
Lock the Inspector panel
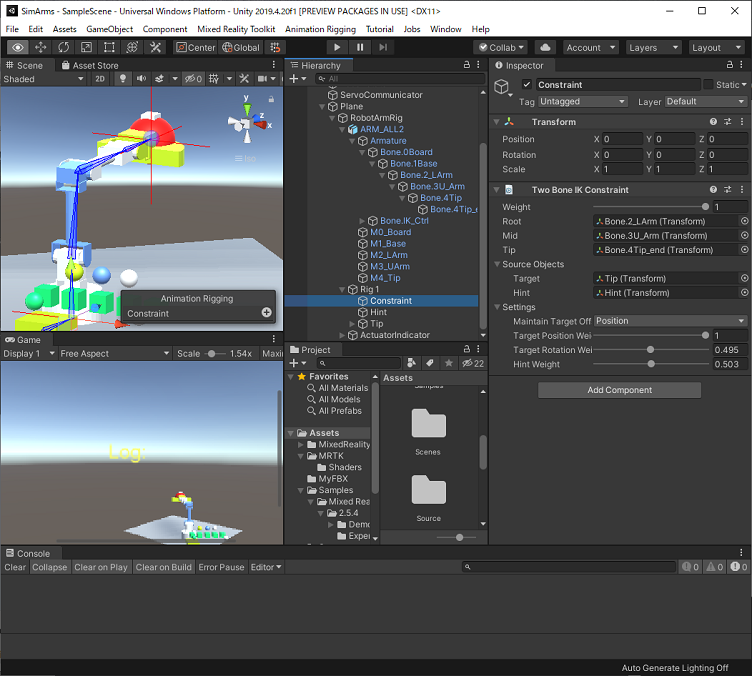coord(729,65)
